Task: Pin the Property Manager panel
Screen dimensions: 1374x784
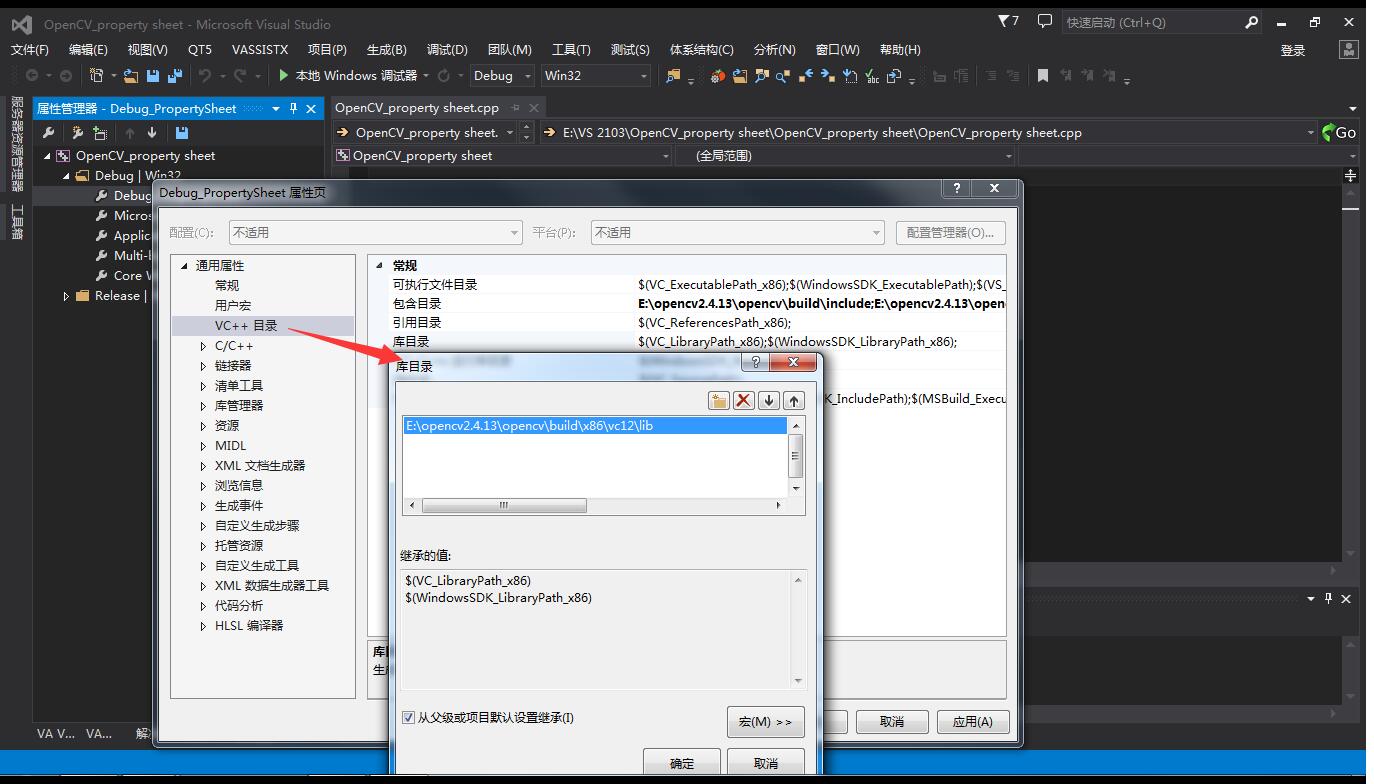Action: 293,108
